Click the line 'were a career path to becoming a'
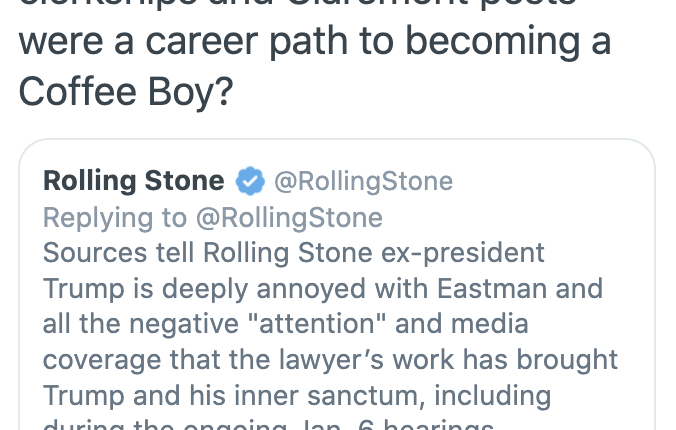Viewport: 676px width, 430px height. click(315, 42)
